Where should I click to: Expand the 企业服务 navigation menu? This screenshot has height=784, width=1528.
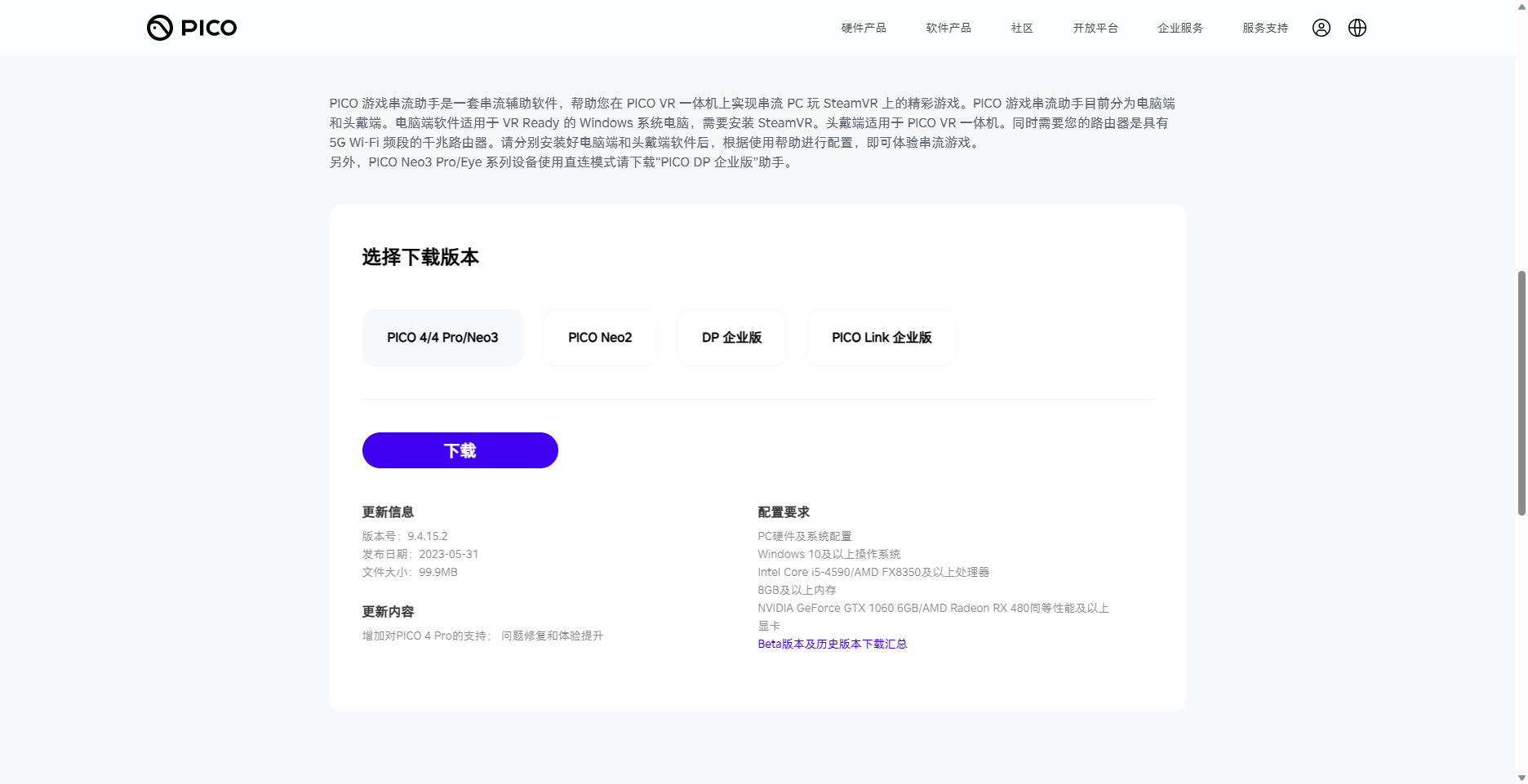(1180, 28)
